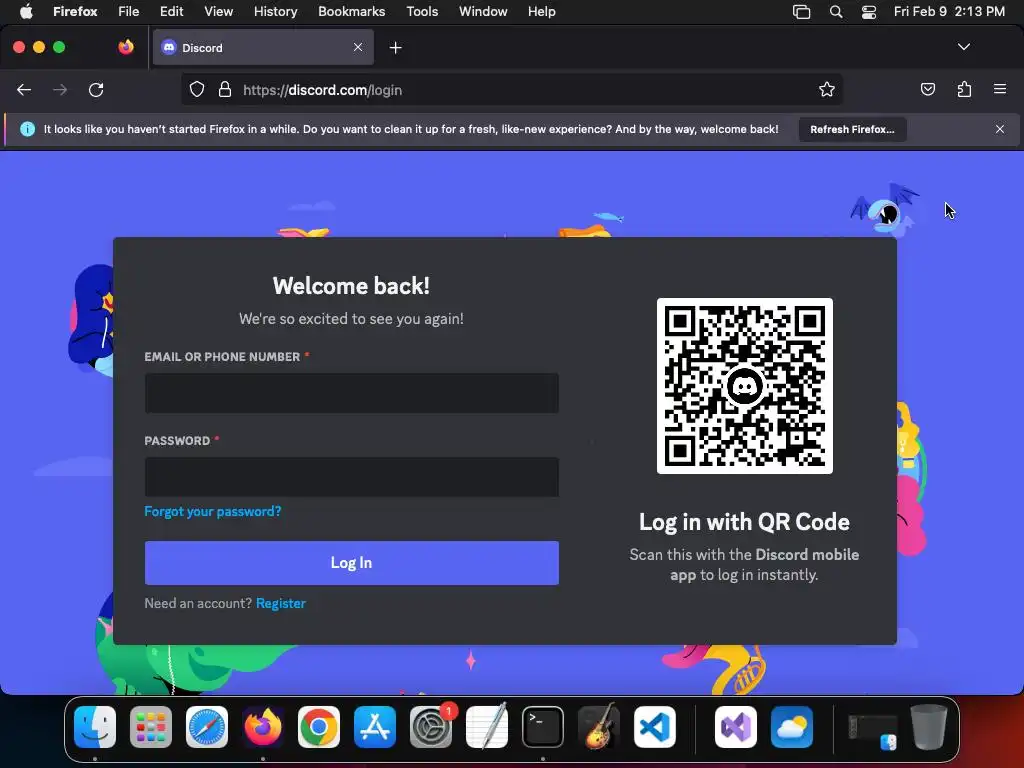The image size is (1024, 768).
Task: Open Control Center in the menu bar
Action: [869, 12]
